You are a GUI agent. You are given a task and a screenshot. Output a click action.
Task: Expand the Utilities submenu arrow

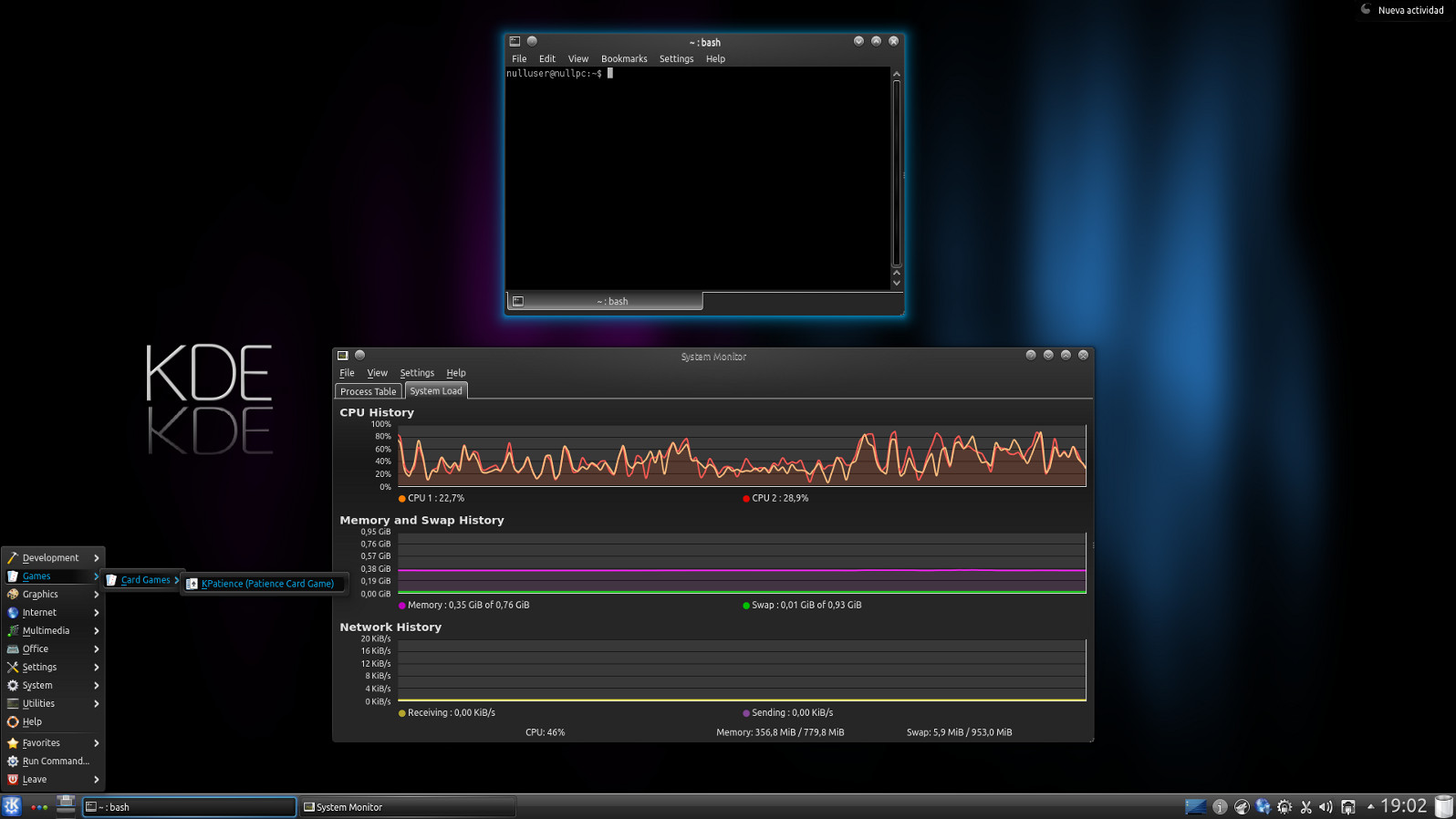tap(96, 703)
